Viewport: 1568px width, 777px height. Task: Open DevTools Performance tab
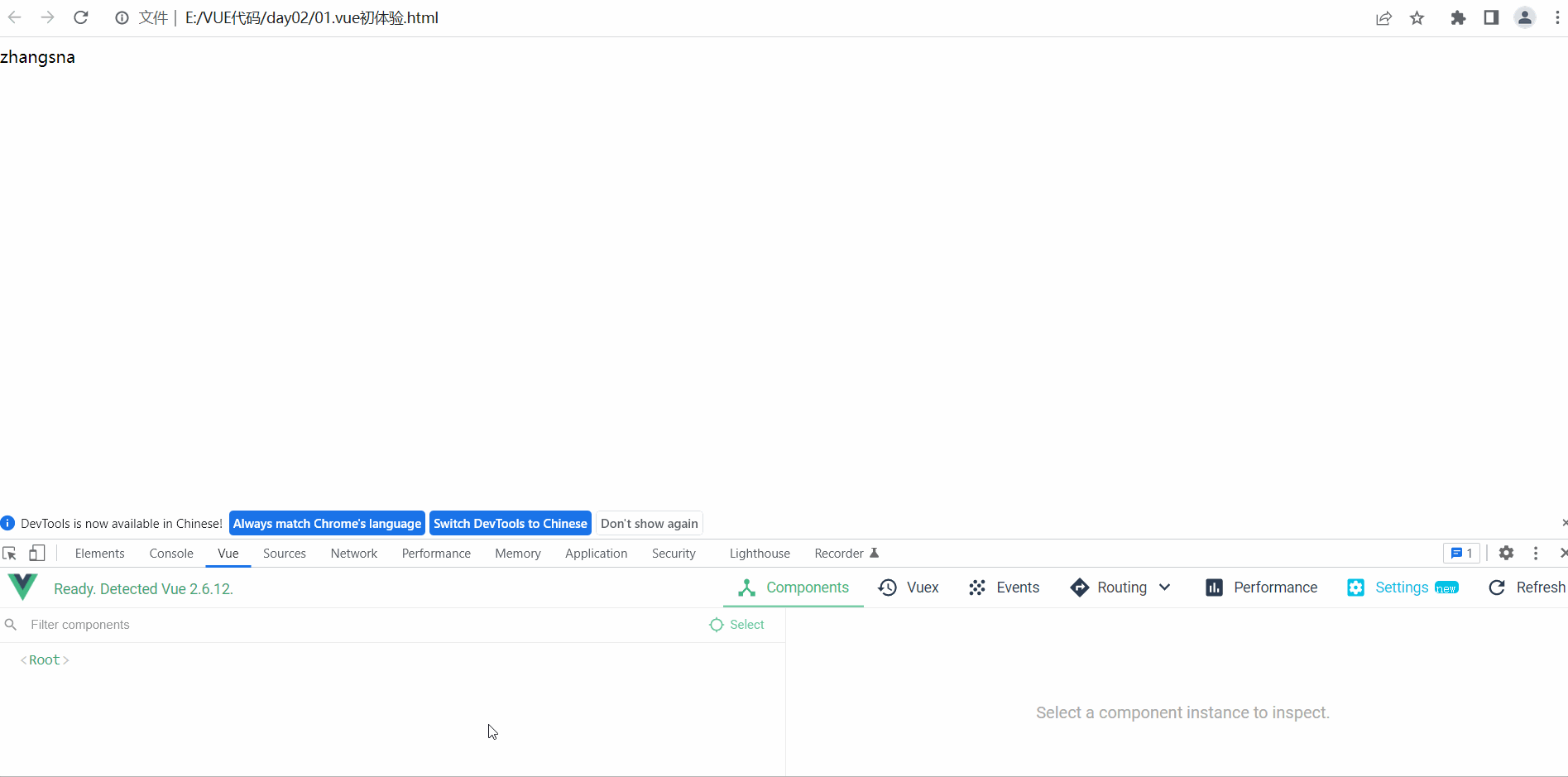coord(436,554)
